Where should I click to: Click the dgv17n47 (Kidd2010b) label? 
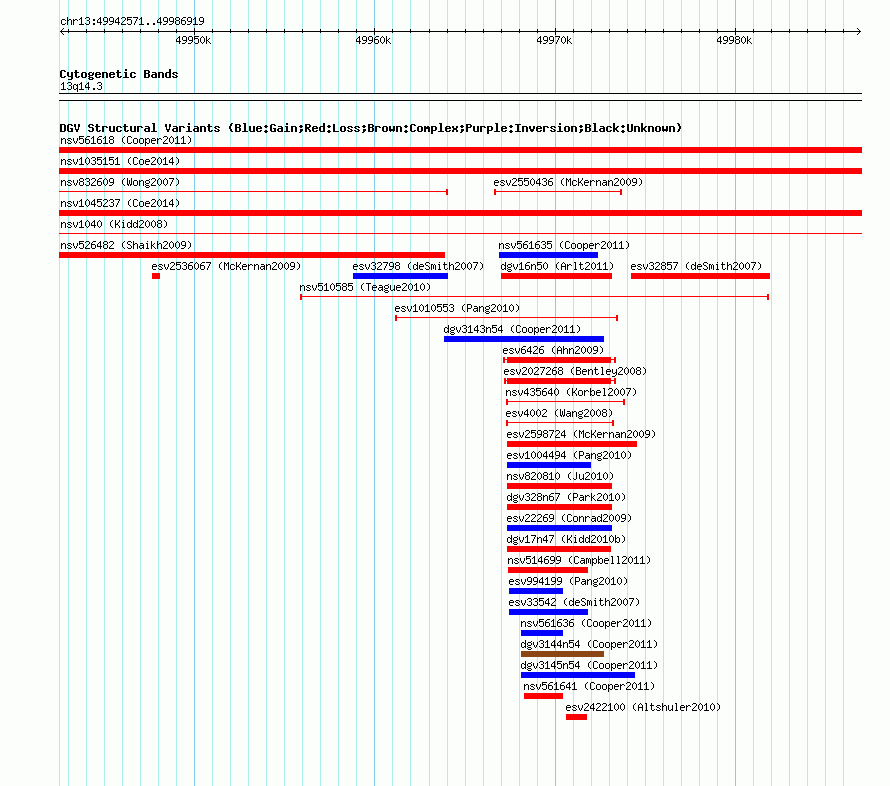[566, 539]
